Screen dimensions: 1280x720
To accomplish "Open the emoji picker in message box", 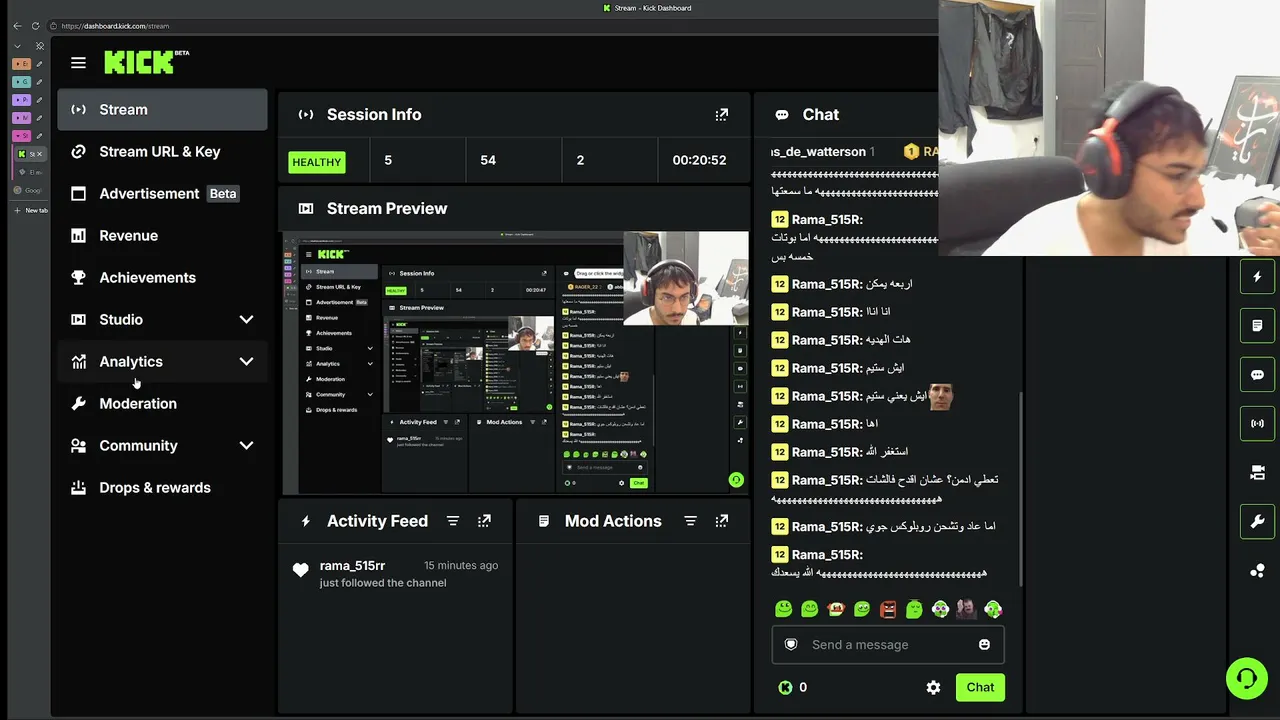I will [x=984, y=645].
